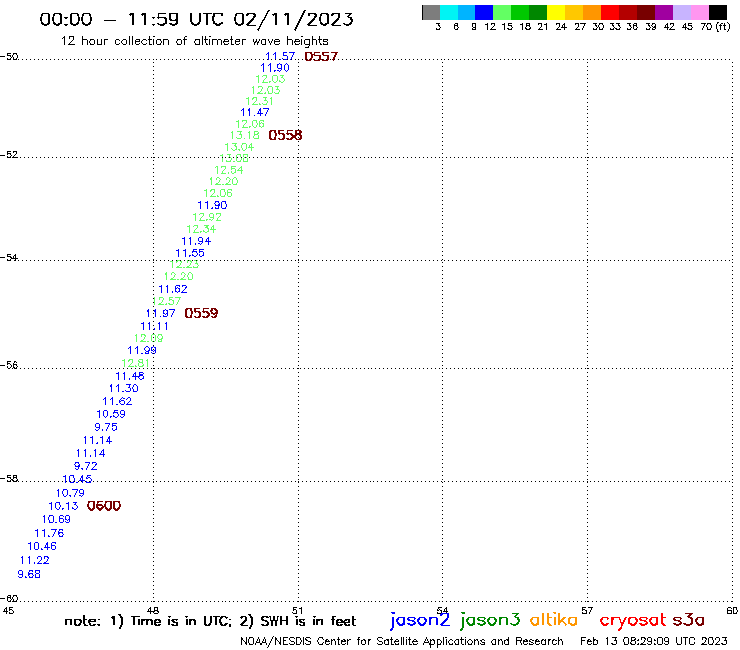Click the wave height value 10.59

[x=111, y=414]
